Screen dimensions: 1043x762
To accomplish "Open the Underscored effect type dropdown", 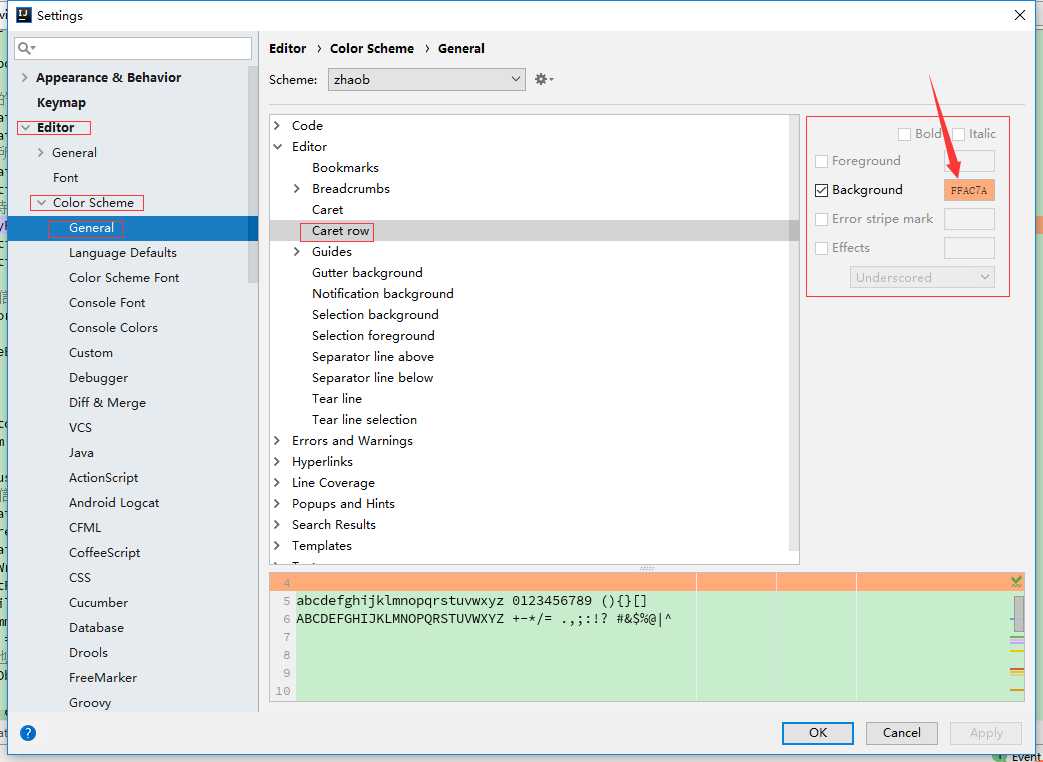I will pyautogui.click(x=922, y=277).
